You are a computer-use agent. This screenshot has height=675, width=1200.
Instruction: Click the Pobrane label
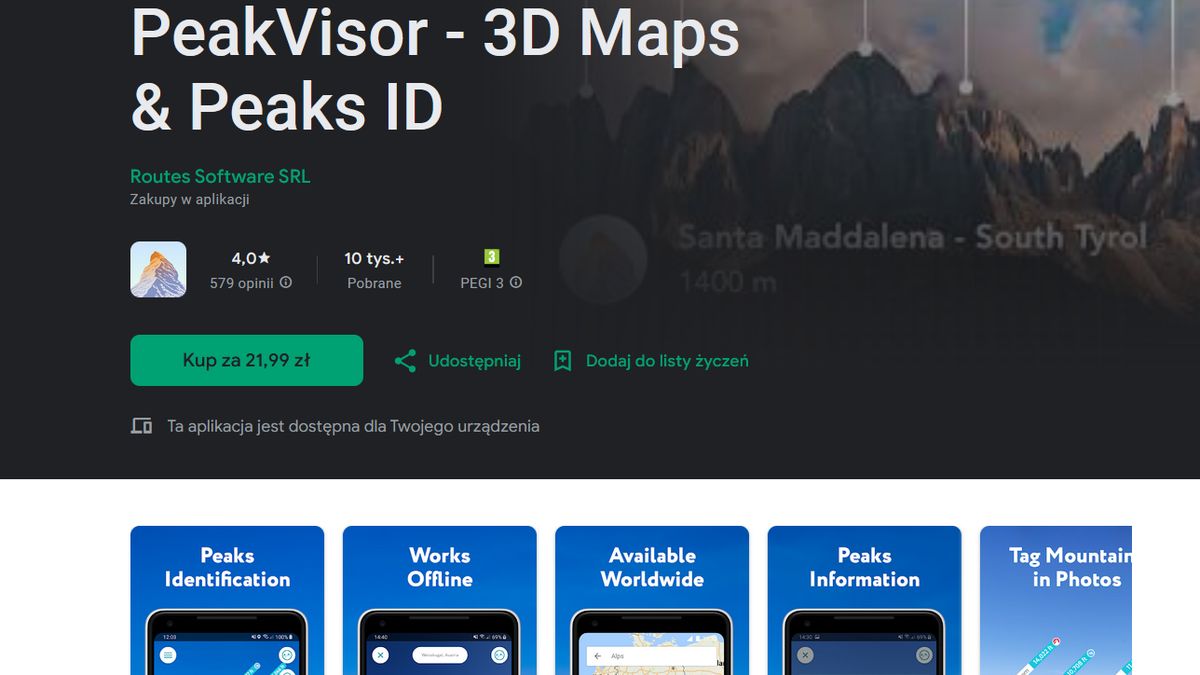(374, 283)
